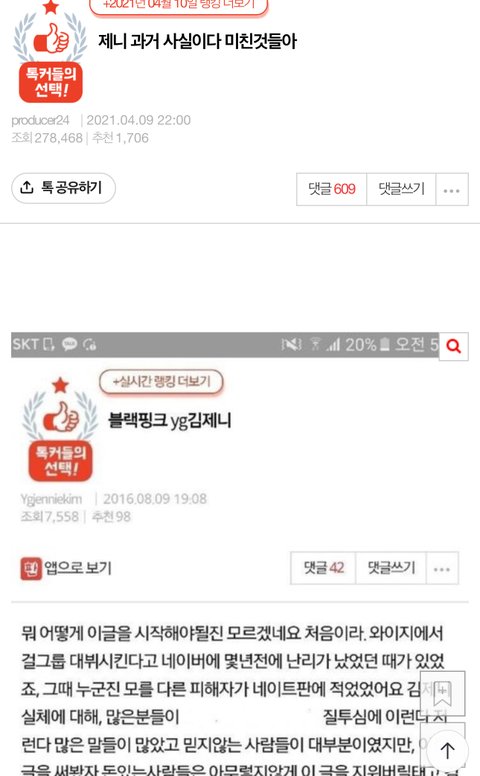480x776 pixels.
Task: Open the top post's three-dot more menu
Action: point(452,190)
